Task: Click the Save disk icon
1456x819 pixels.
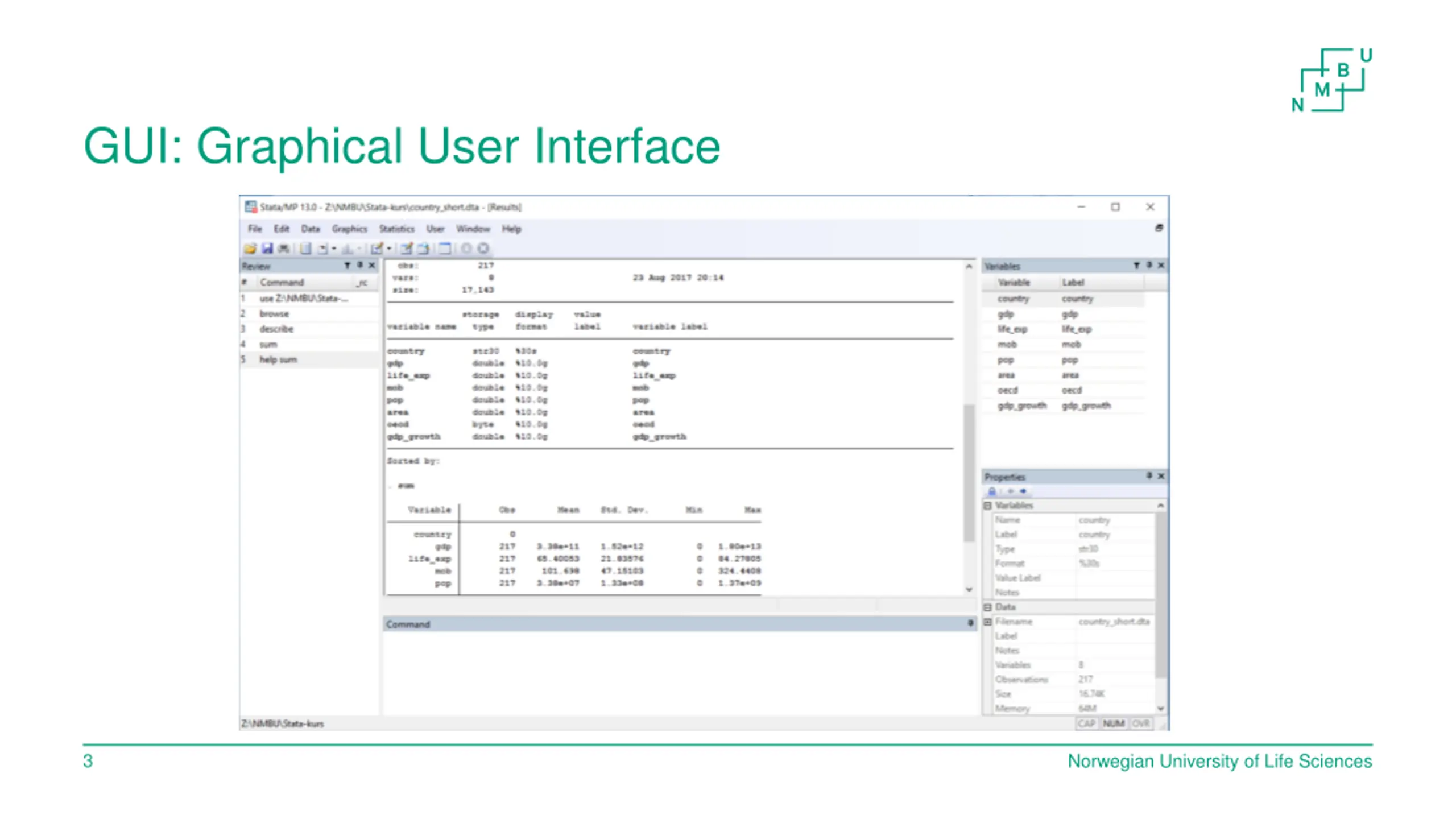Action: coord(267,249)
